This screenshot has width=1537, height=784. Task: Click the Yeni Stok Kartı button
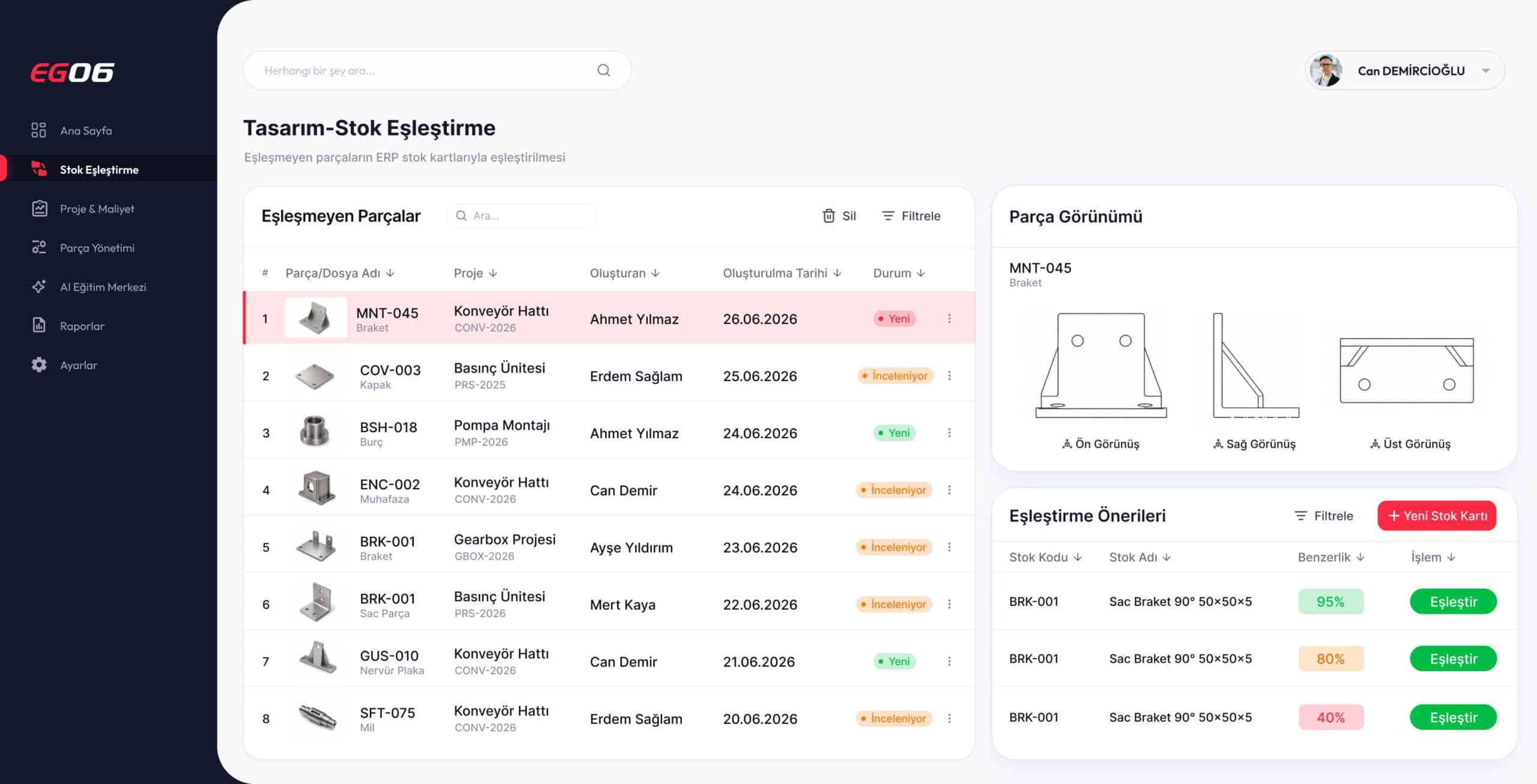tap(1437, 516)
